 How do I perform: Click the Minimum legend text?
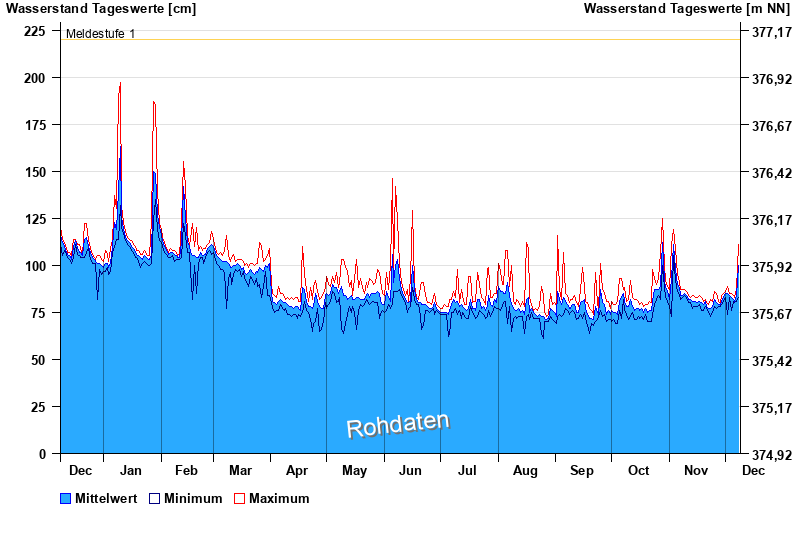(x=193, y=498)
